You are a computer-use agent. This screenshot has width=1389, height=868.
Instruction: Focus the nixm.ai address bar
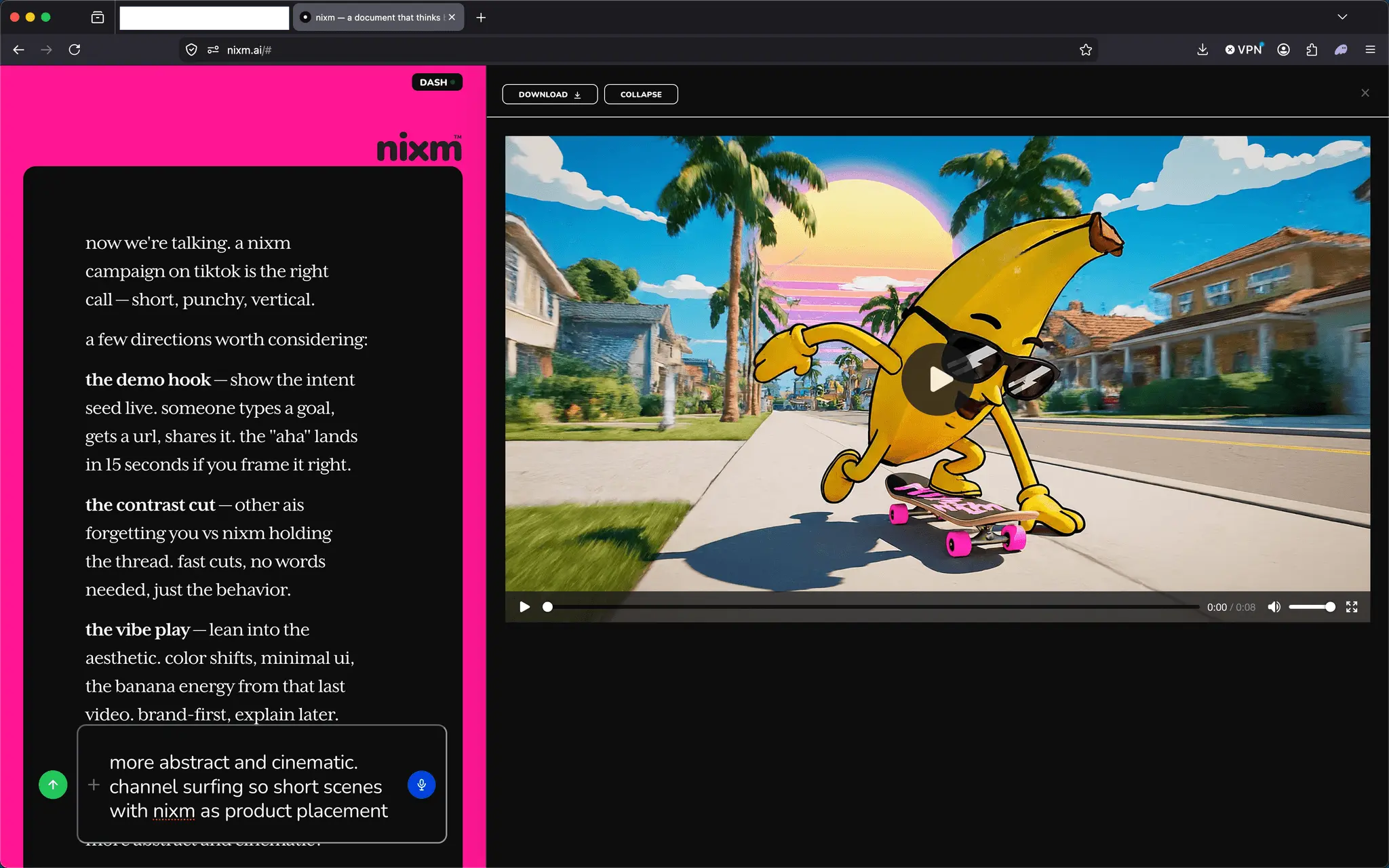coord(638,50)
